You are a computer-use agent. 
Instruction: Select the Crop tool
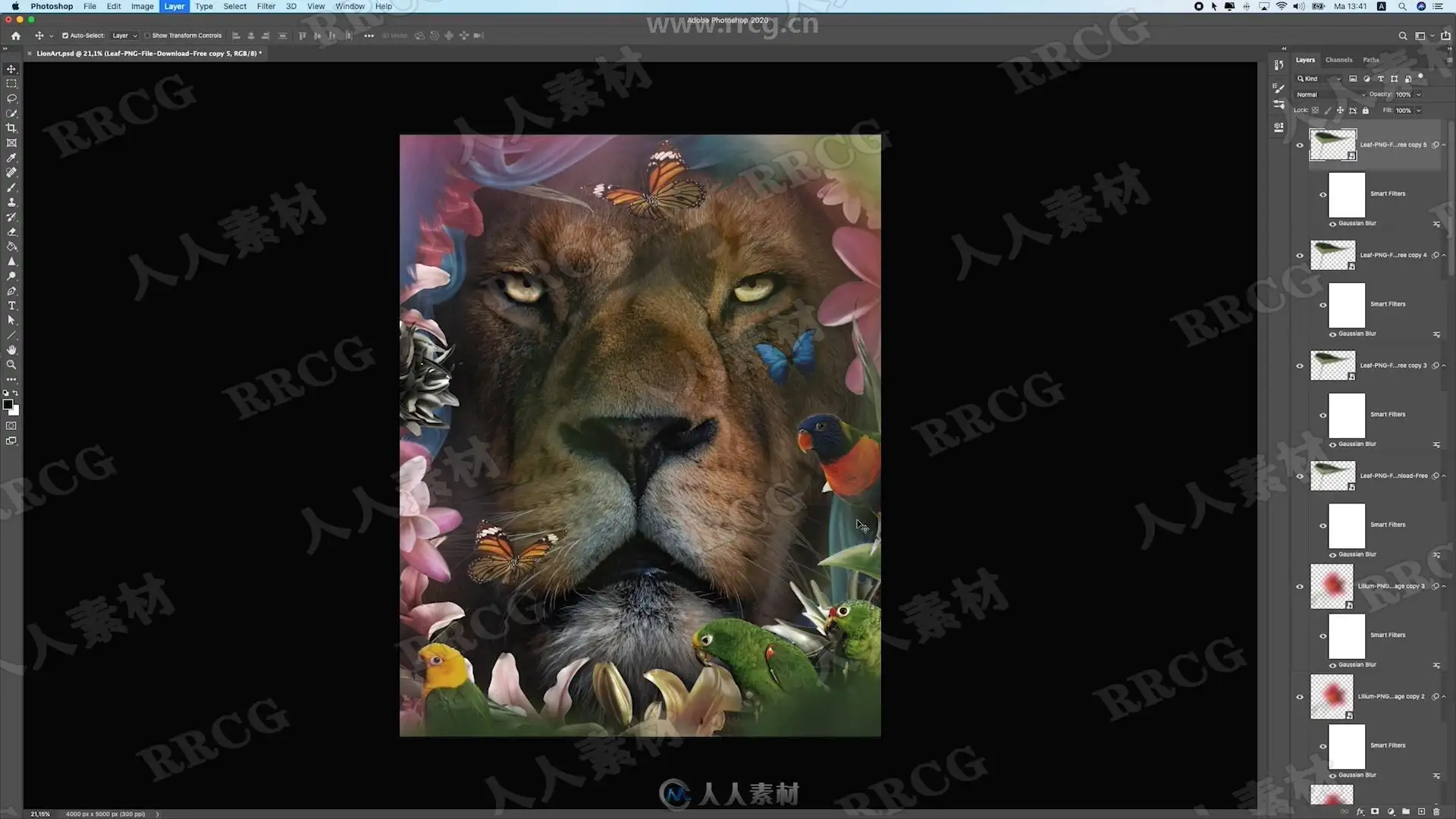click(11, 128)
